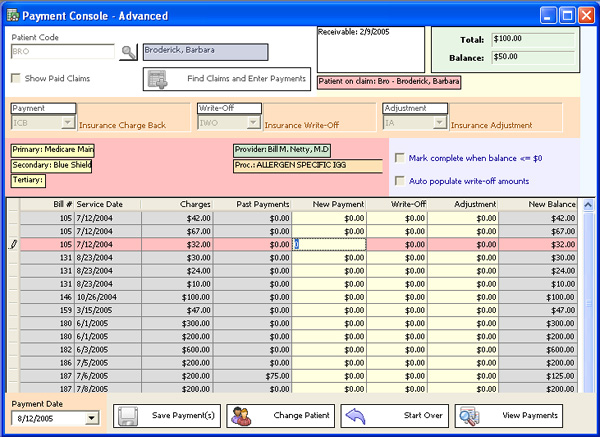Click the Service Date column header
600x437 pixels.
pyautogui.click(x=107, y=204)
